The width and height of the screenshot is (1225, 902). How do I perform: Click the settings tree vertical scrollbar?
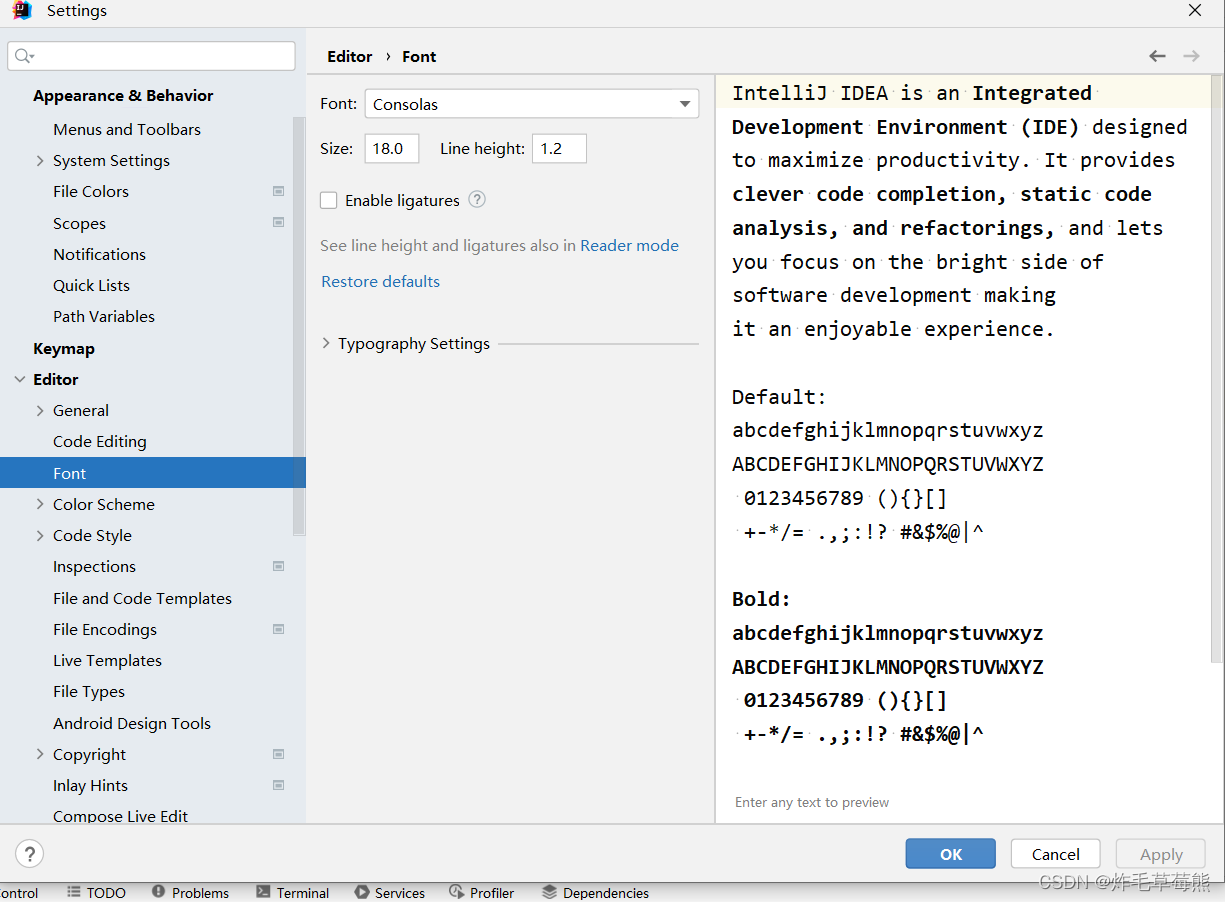click(299, 325)
